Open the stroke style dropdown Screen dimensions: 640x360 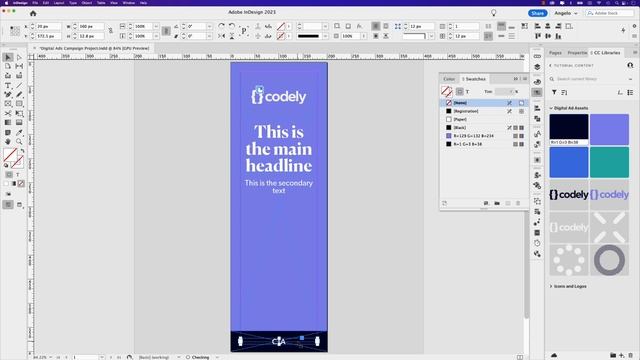coord(325,36)
